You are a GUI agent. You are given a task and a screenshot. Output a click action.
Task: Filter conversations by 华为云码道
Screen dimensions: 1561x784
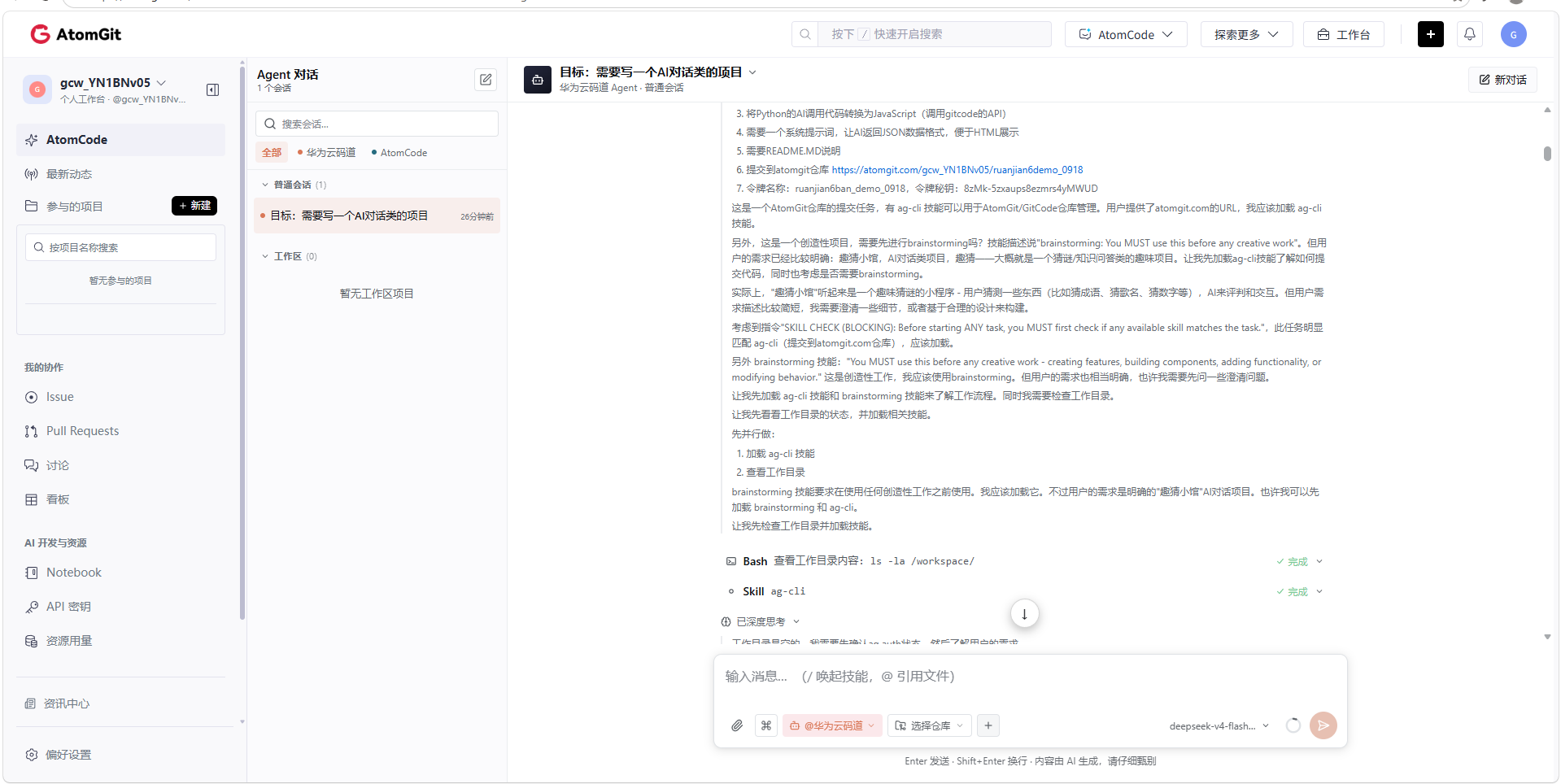click(x=326, y=152)
